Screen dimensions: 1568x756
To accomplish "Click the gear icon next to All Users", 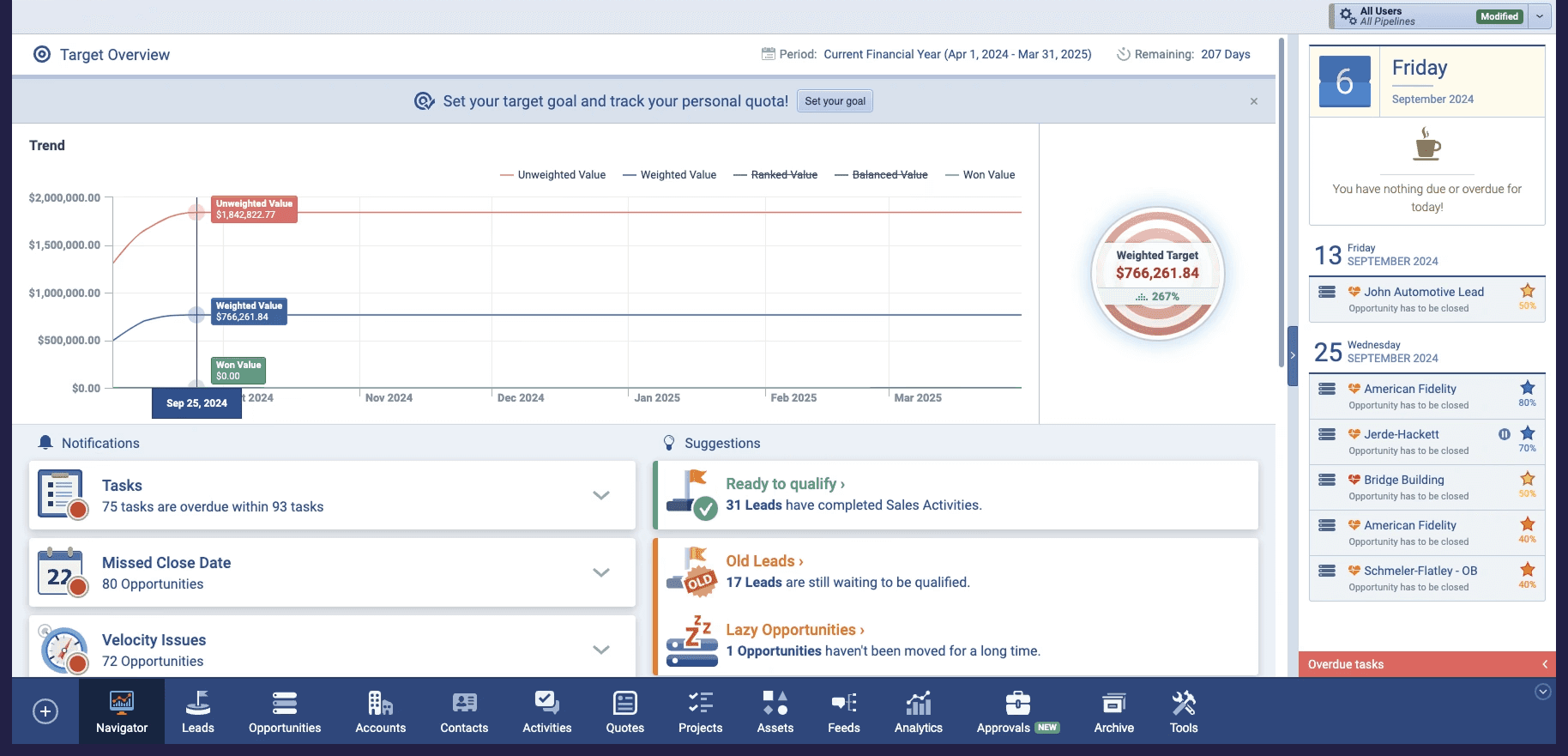I will [1348, 15].
